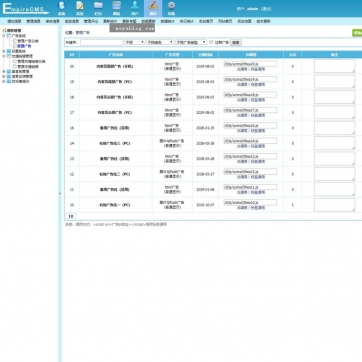Click the ID cell 11
Viewport: 362px width, 362px height.
(x=72, y=189)
